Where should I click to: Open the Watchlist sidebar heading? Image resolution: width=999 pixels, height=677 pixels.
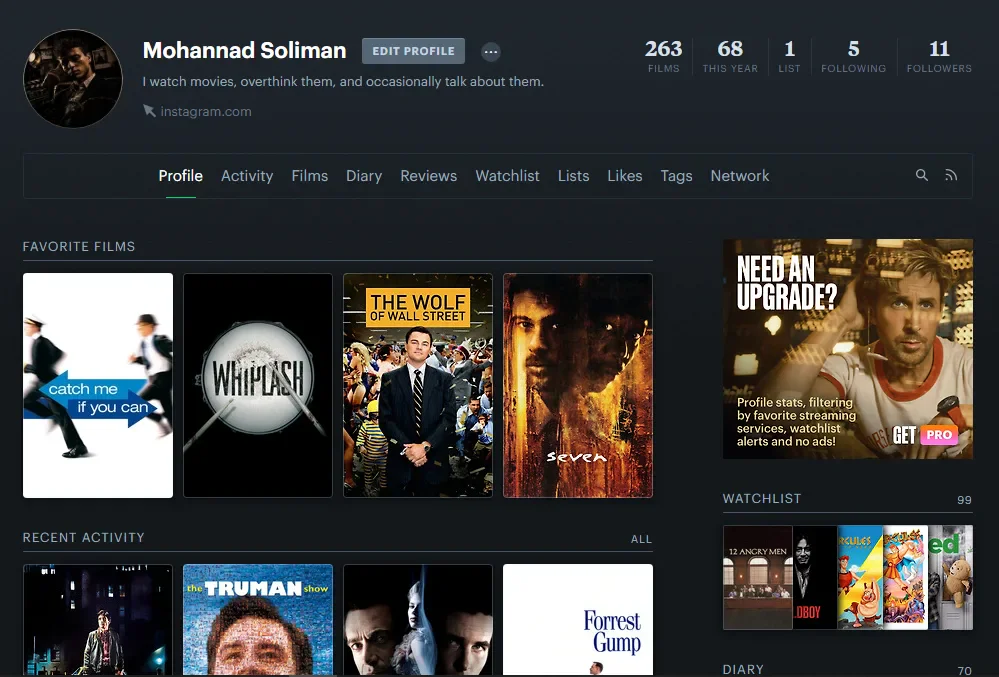pyautogui.click(x=762, y=499)
